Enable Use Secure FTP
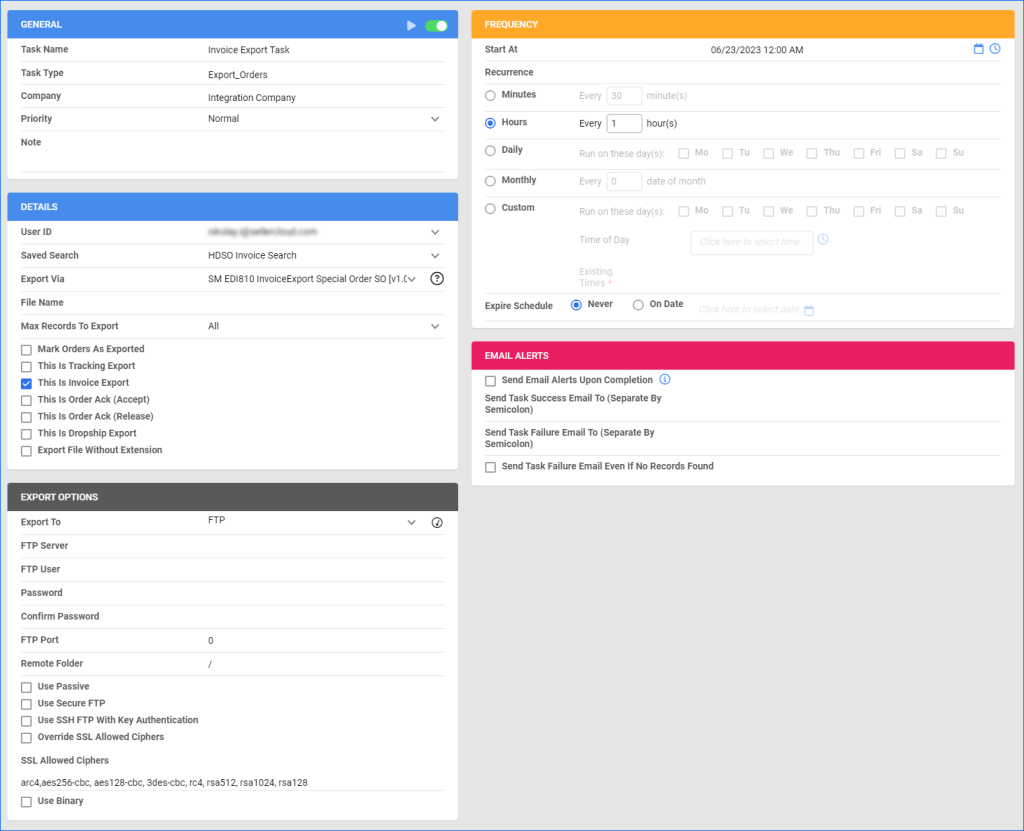Screen dimensions: 1024x831 (25, 703)
